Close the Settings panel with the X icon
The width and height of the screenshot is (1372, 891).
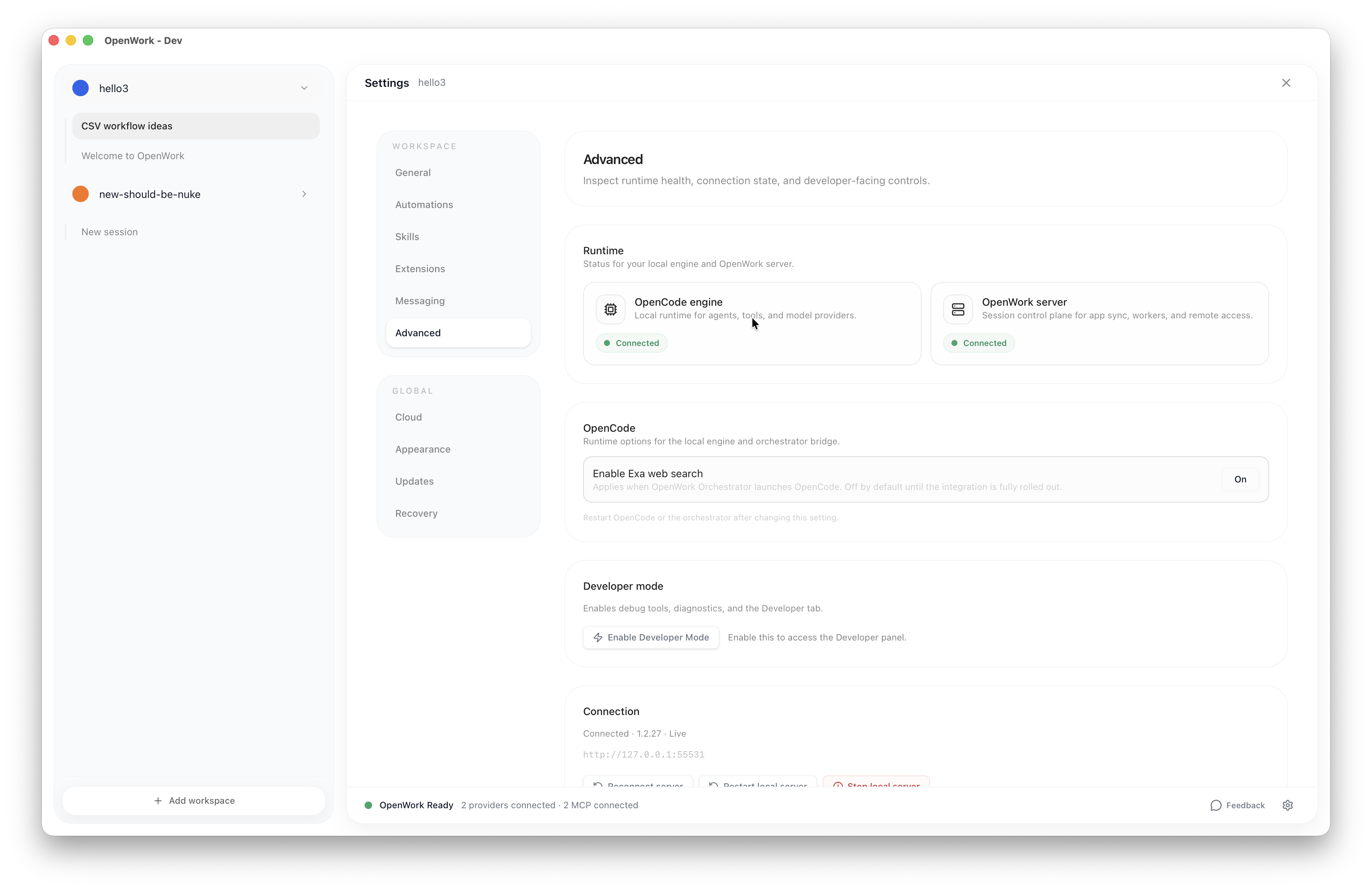1286,82
